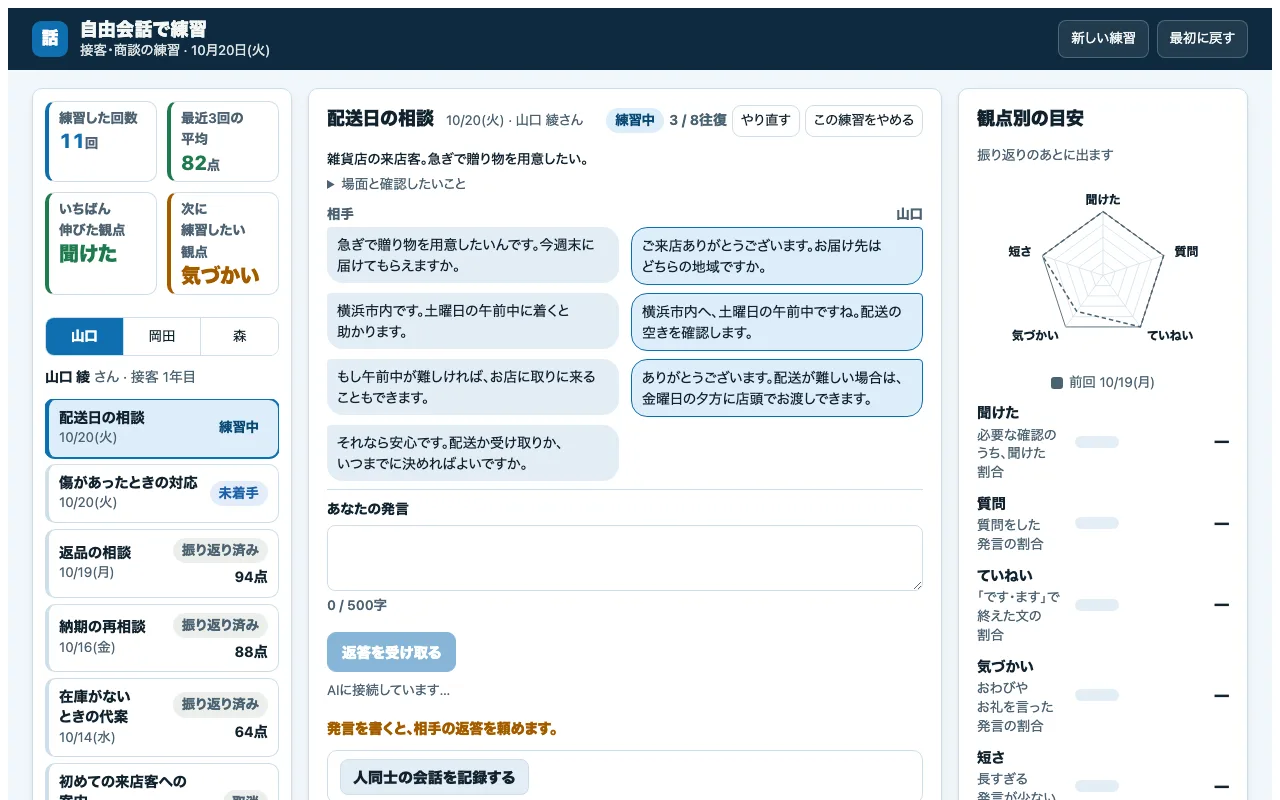
Task: Click the message bubble ご来店ありがとうございます
Action: [x=777, y=256]
